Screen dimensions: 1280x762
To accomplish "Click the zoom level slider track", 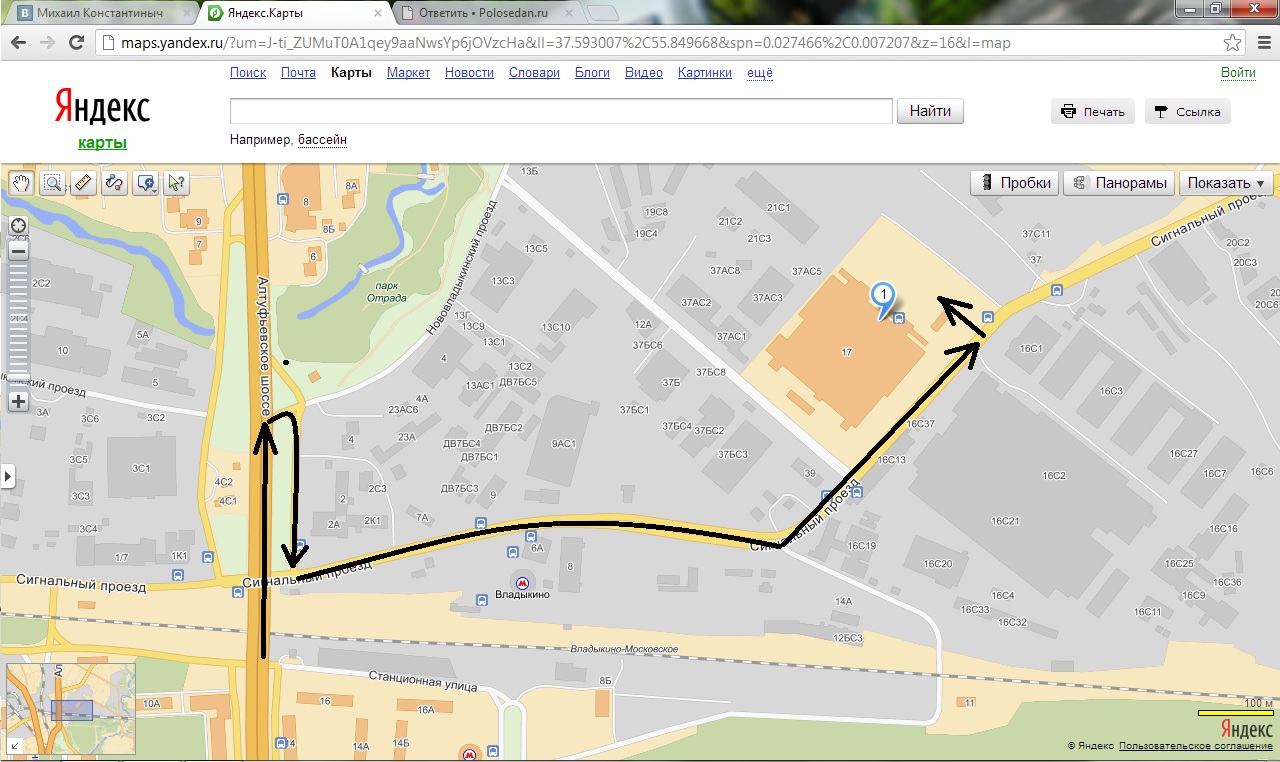I will (18, 327).
